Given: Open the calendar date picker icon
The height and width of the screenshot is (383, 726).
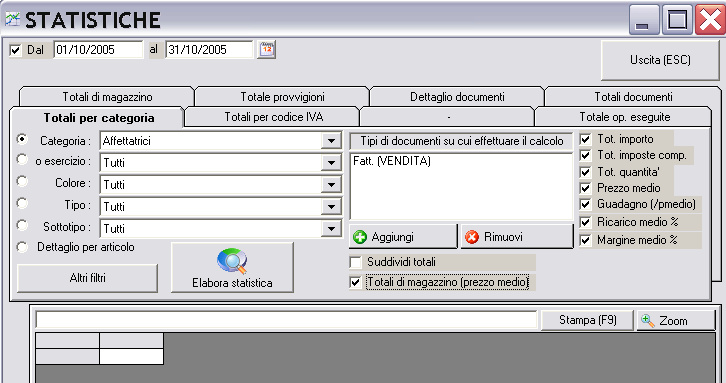Looking at the screenshot, I should [x=267, y=49].
